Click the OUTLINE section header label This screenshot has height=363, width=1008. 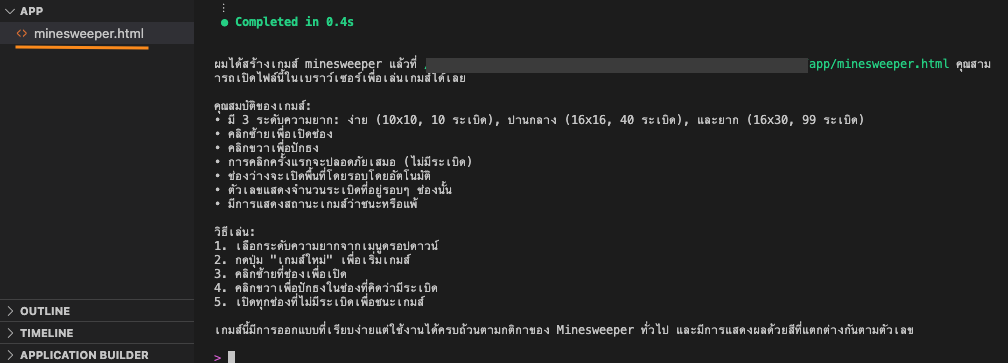(45, 311)
